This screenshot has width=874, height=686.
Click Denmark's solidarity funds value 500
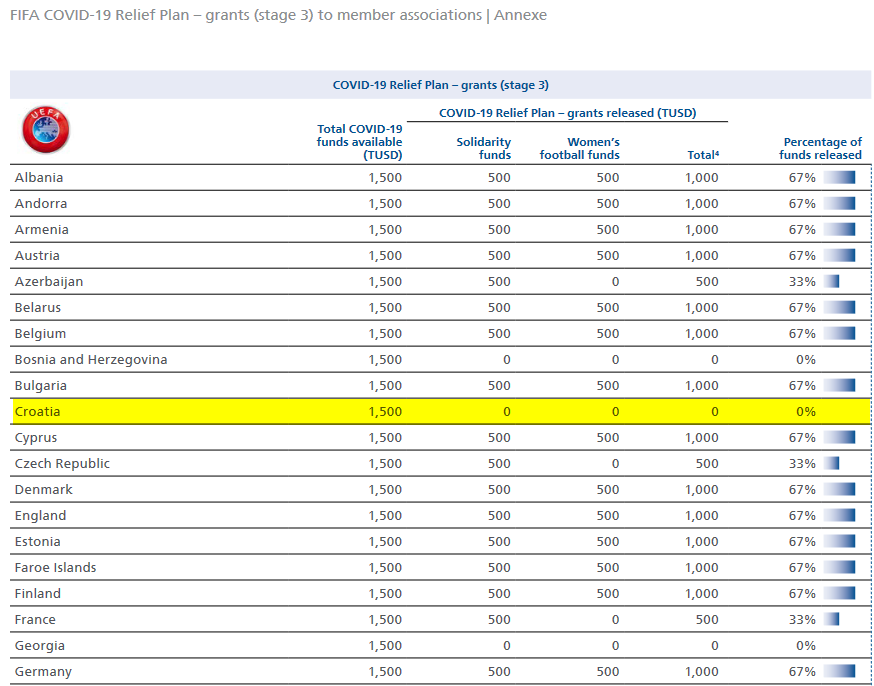pos(499,490)
